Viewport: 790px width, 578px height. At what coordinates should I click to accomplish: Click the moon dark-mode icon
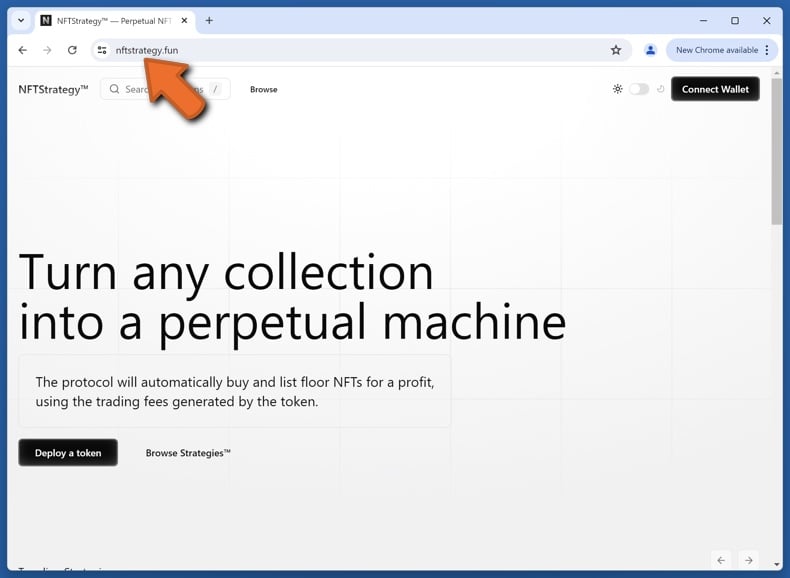(661, 89)
